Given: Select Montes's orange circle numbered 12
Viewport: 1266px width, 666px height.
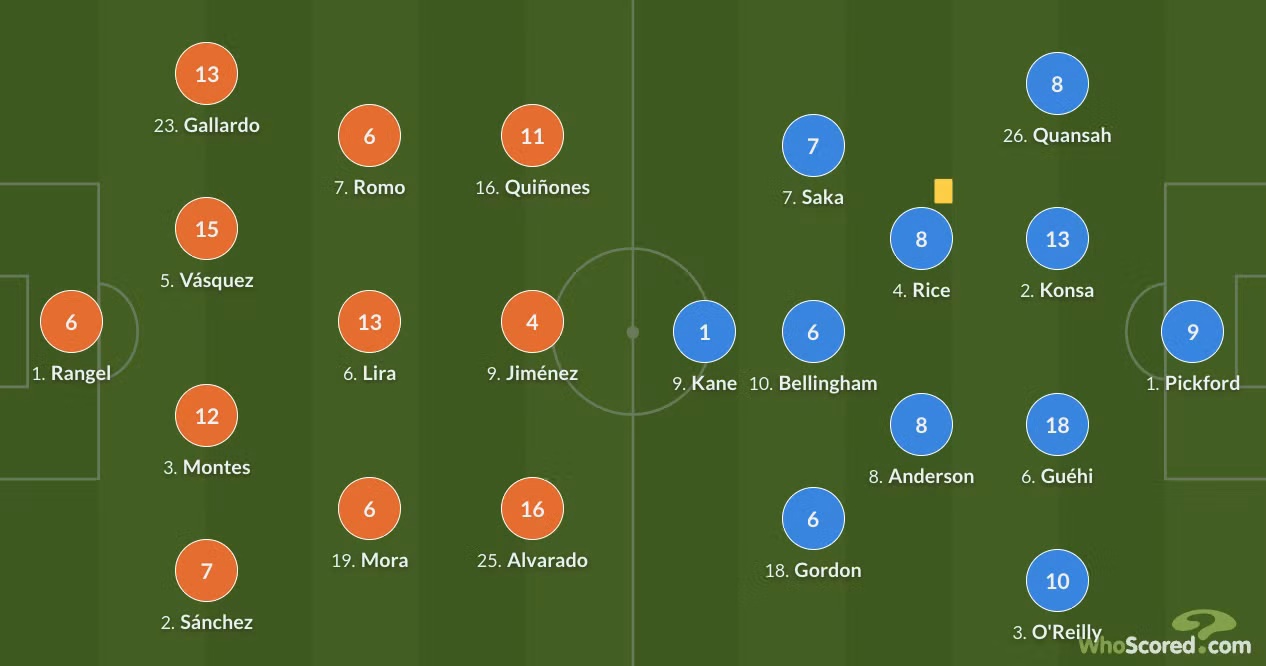Looking at the screenshot, I should pos(207,416).
